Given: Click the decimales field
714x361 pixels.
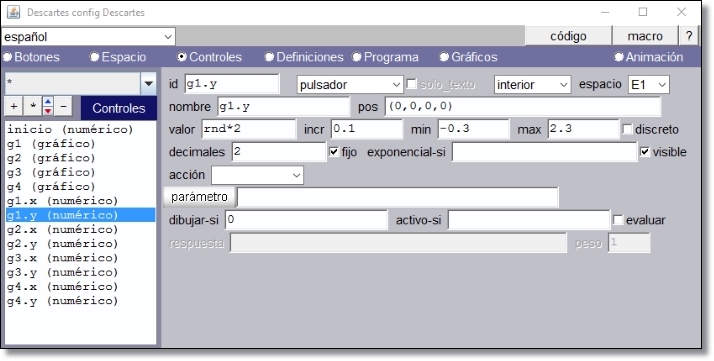Looking at the screenshot, I should (279, 152).
